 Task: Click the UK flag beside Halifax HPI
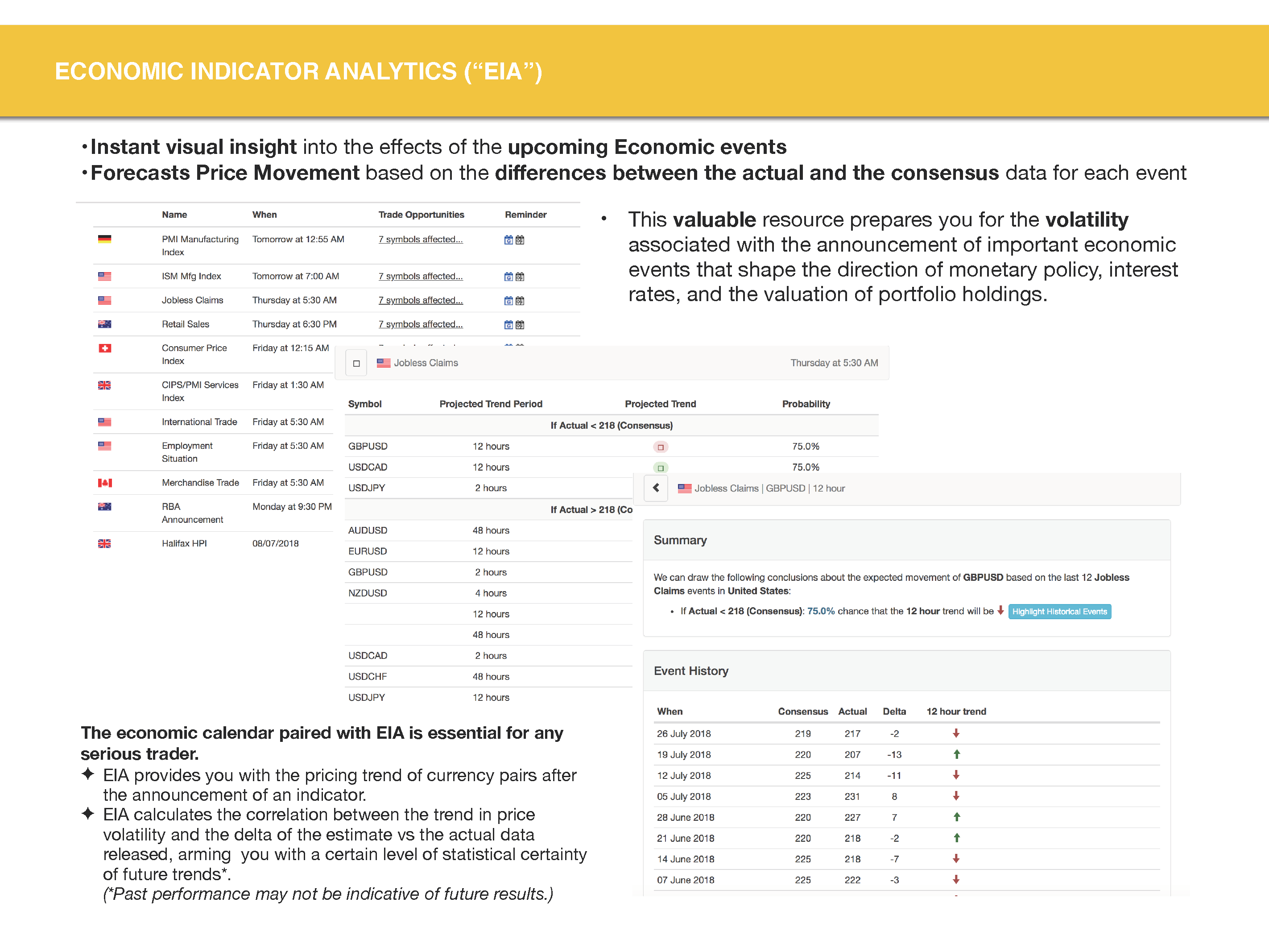[104, 543]
